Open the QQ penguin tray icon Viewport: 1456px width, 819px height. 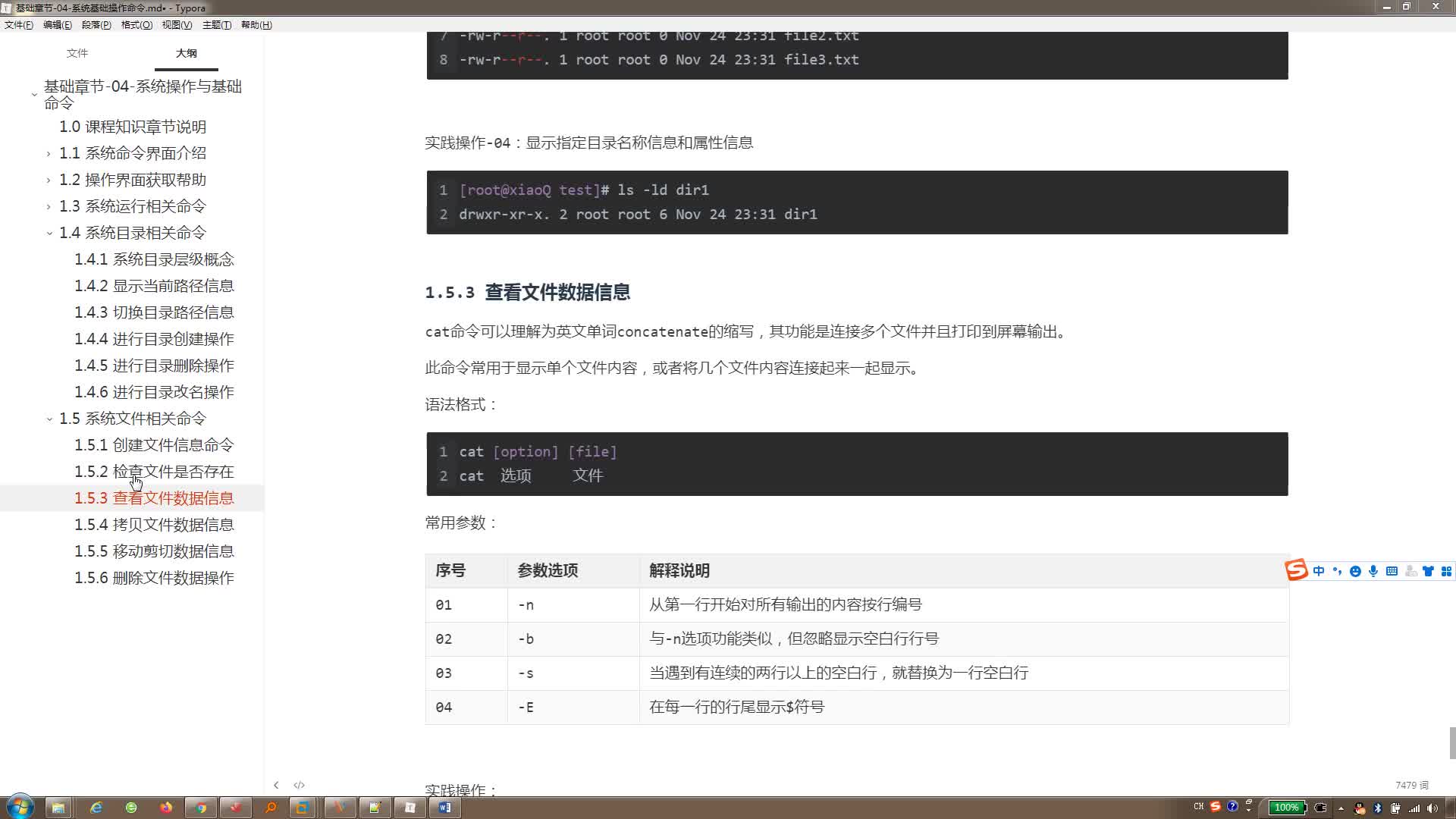[x=1359, y=808]
